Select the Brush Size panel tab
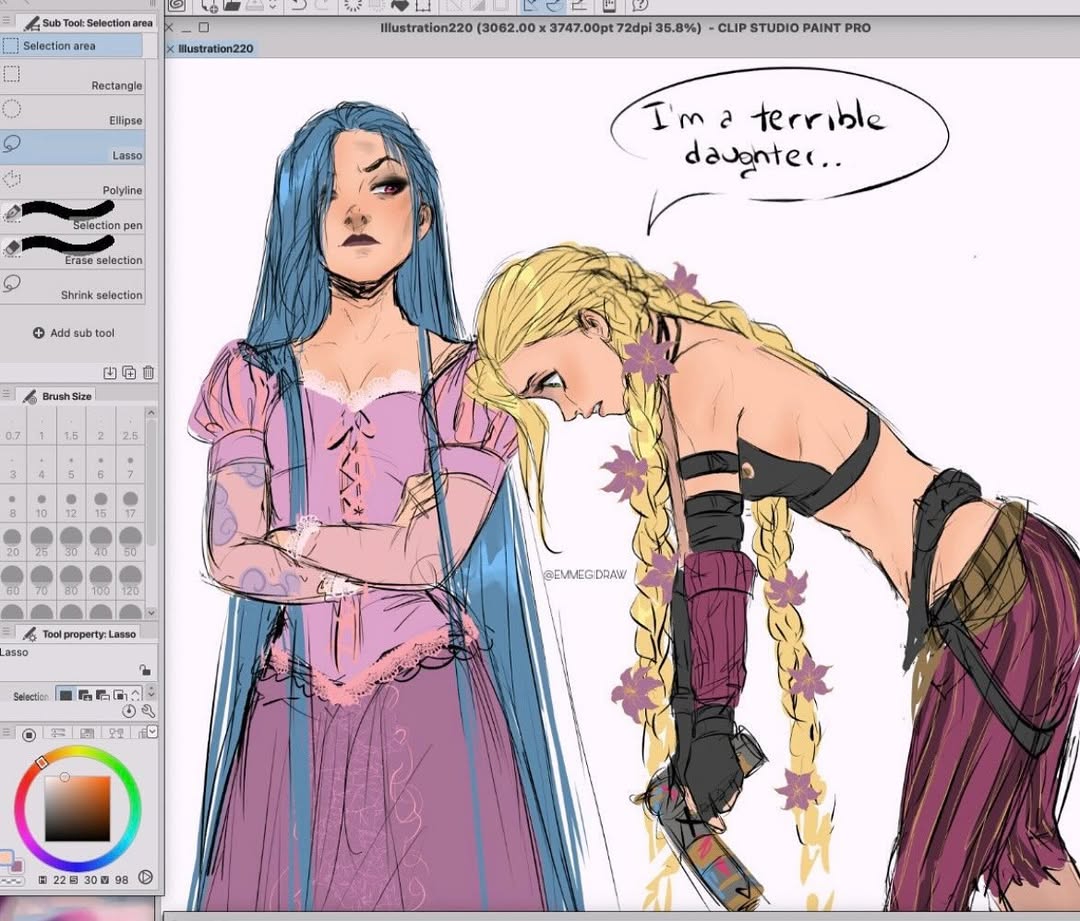Viewport: 1080px width, 921px height. pyautogui.click(x=57, y=396)
